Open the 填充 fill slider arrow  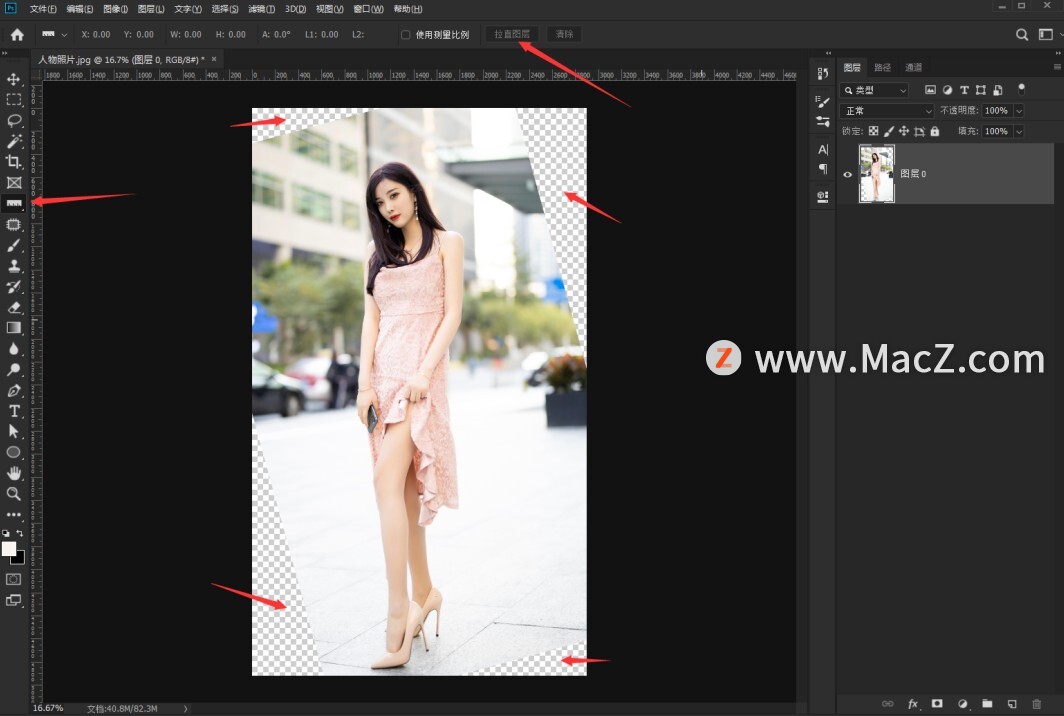click(1019, 132)
